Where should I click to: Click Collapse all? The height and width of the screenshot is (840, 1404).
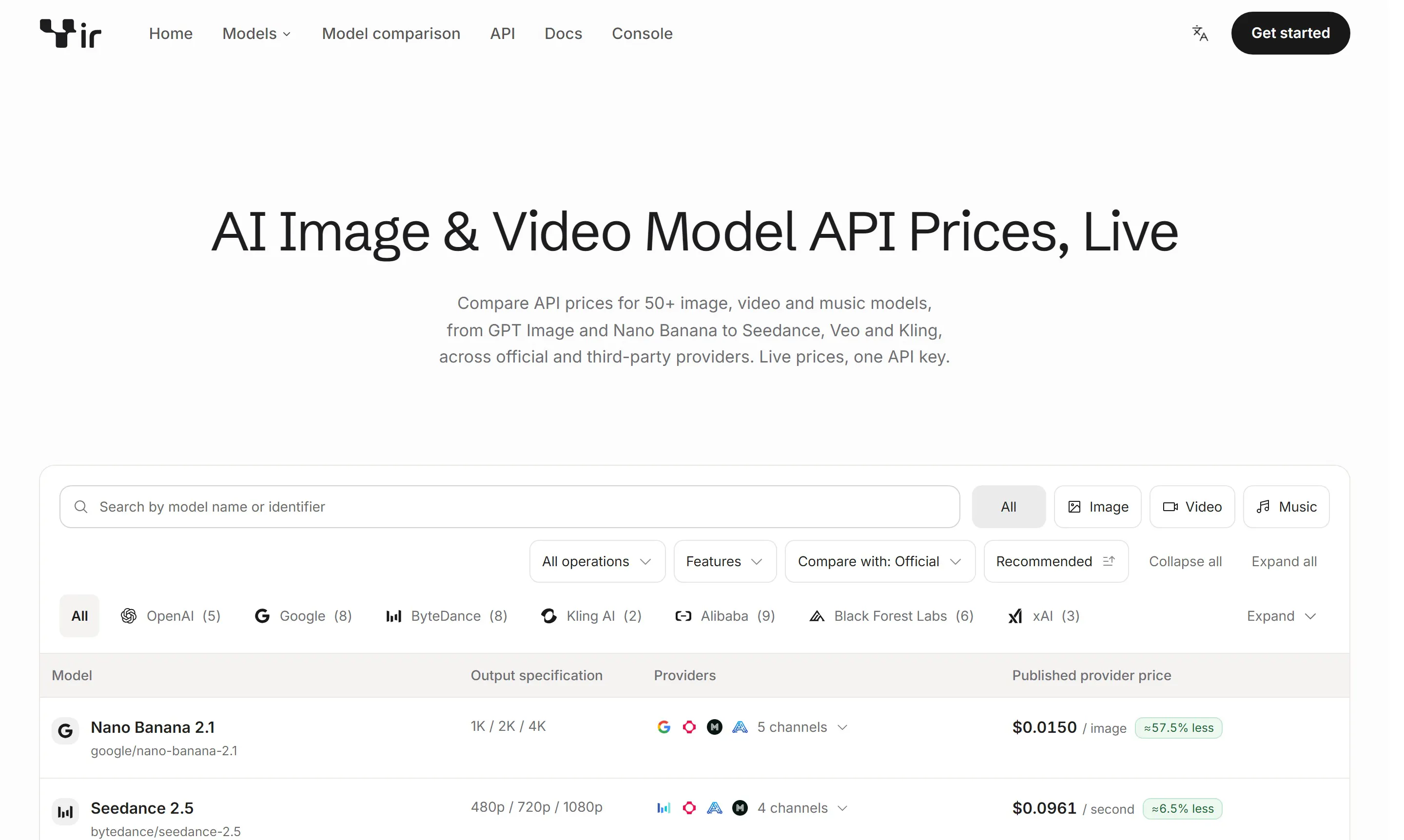pyautogui.click(x=1186, y=561)
